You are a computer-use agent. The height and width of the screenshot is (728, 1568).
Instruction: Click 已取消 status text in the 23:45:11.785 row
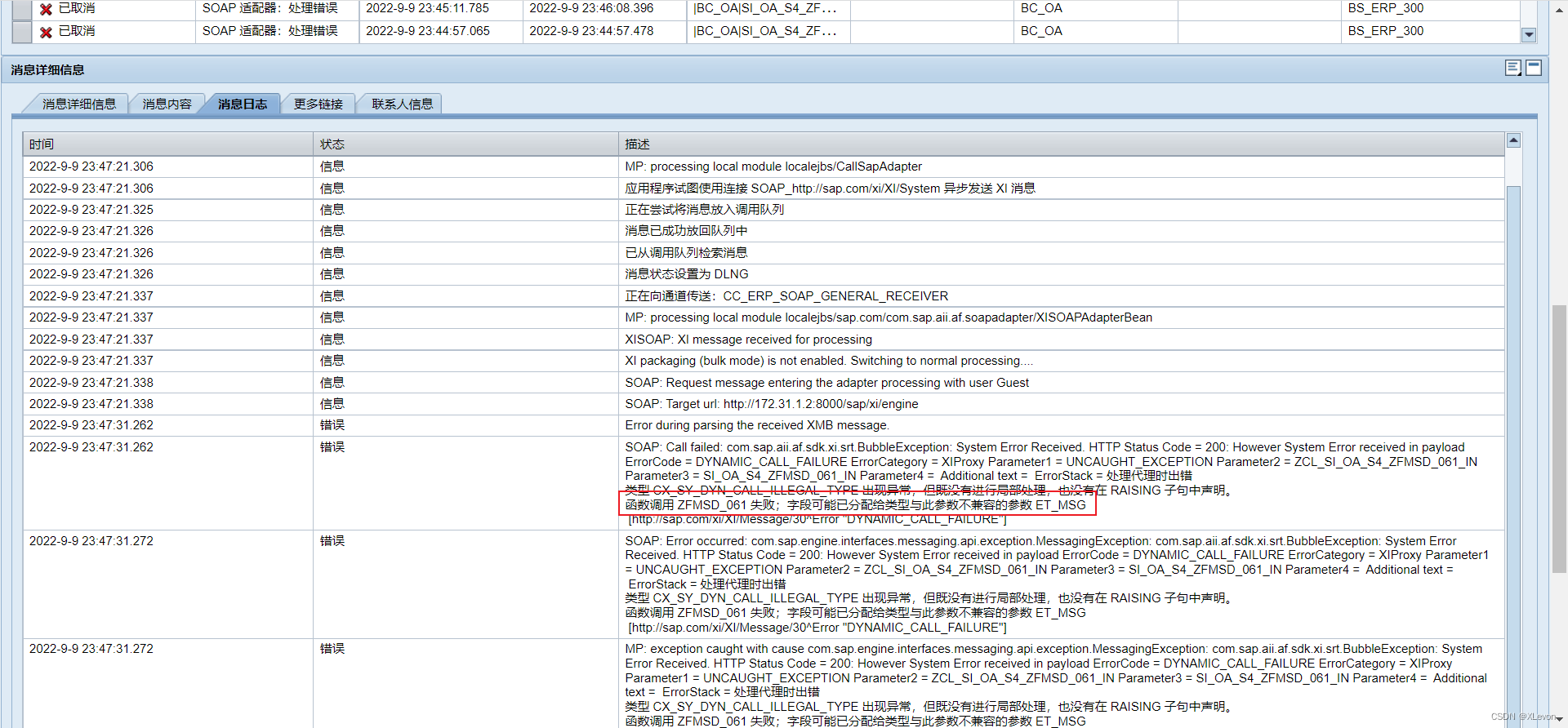77,8
